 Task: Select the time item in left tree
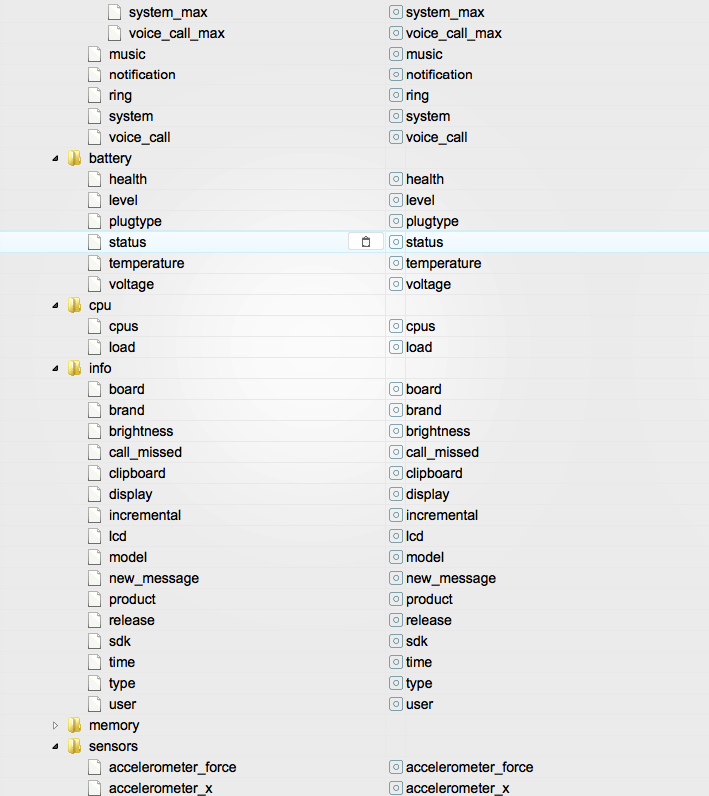click(x=122, y=662)
